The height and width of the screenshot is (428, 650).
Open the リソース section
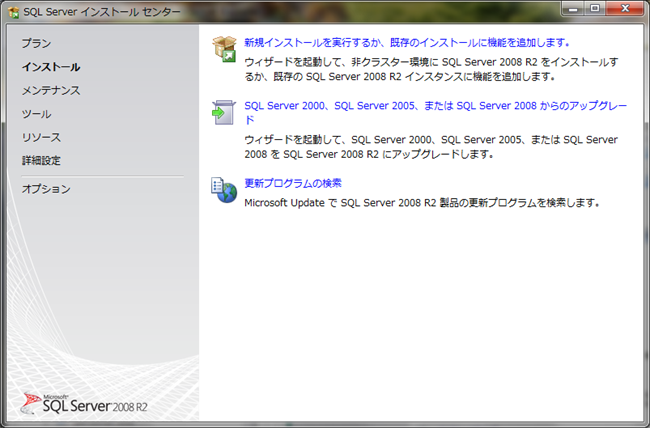pos(41,137)
